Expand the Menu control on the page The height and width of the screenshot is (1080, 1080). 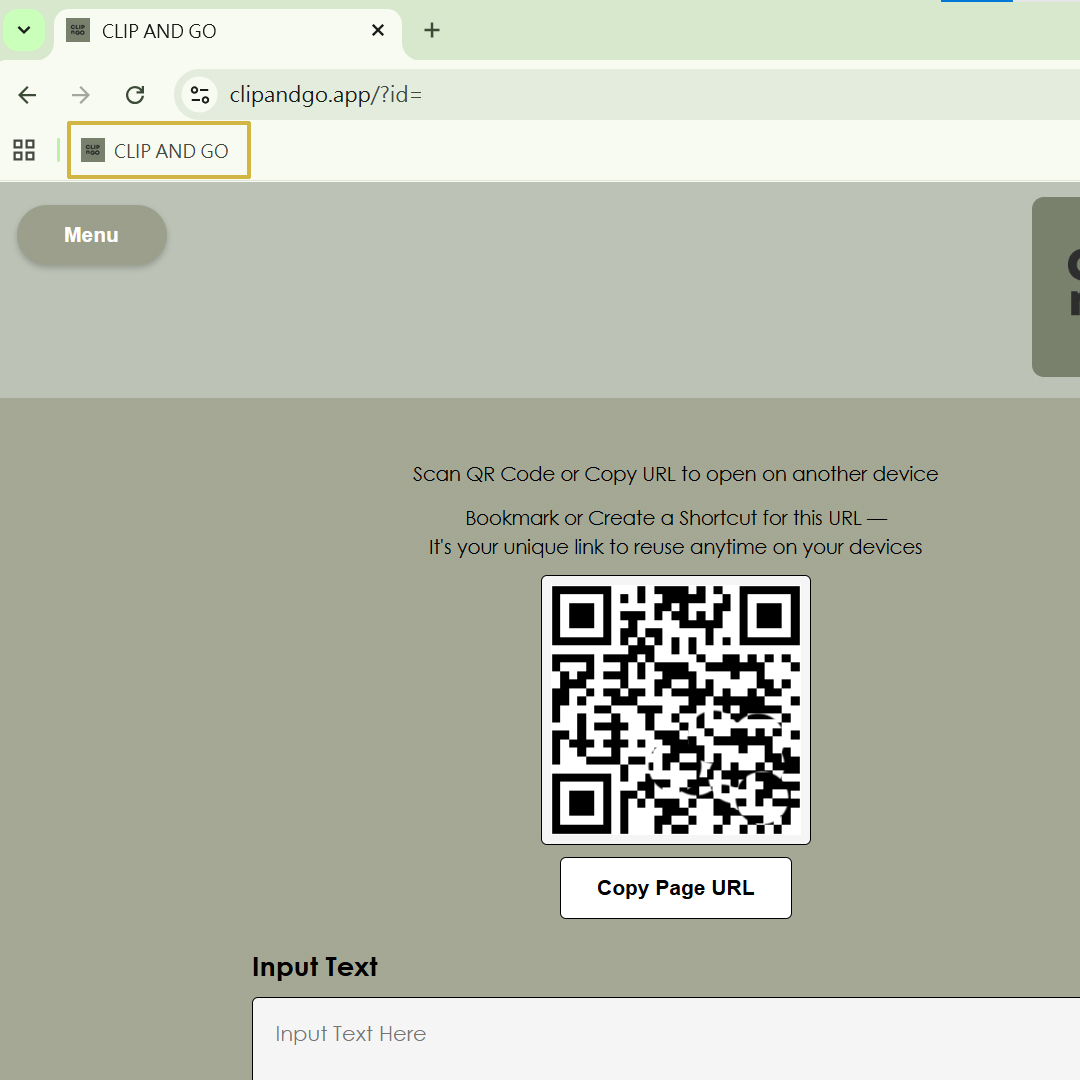(91, 235)
